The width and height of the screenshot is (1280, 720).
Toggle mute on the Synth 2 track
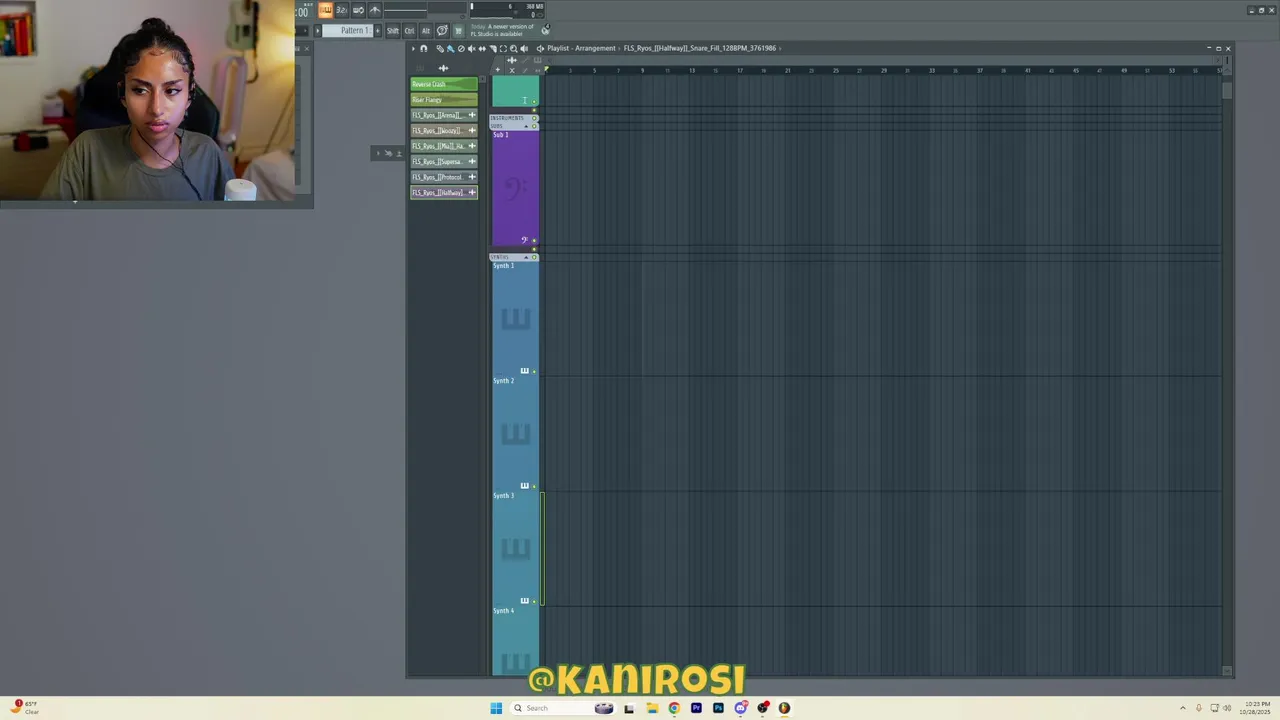(x=534, y=486)
